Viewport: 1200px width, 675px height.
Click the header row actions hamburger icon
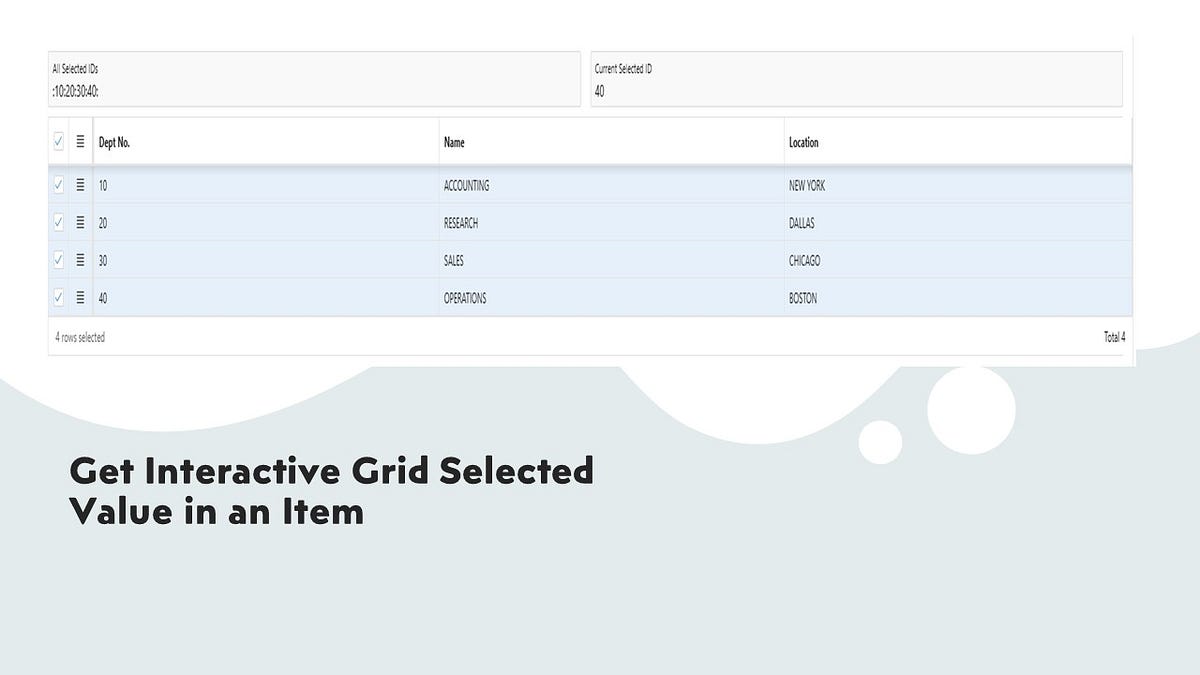click(80, 141)
